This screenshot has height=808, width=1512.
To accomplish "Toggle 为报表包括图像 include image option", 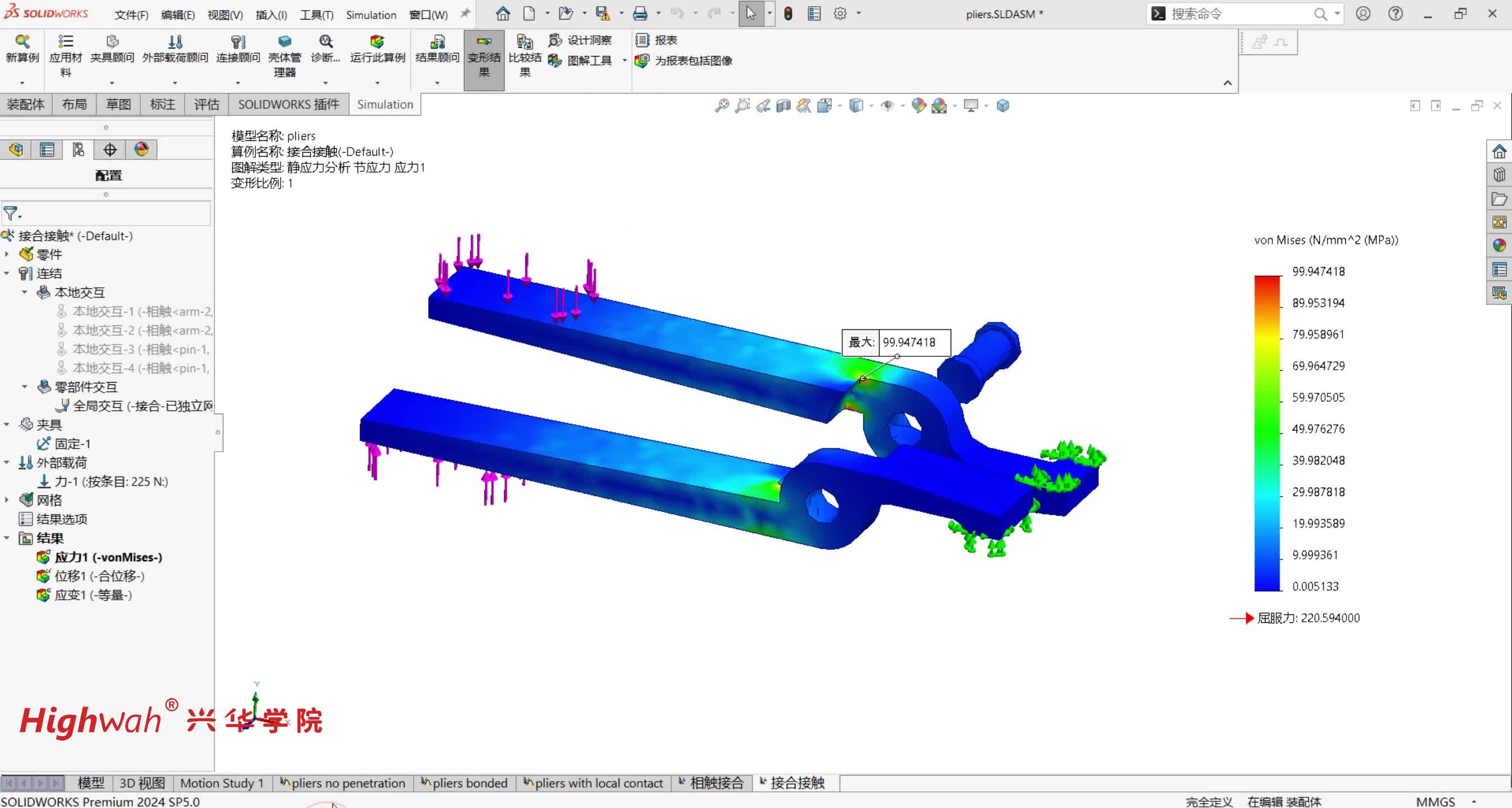I will 684,61.
